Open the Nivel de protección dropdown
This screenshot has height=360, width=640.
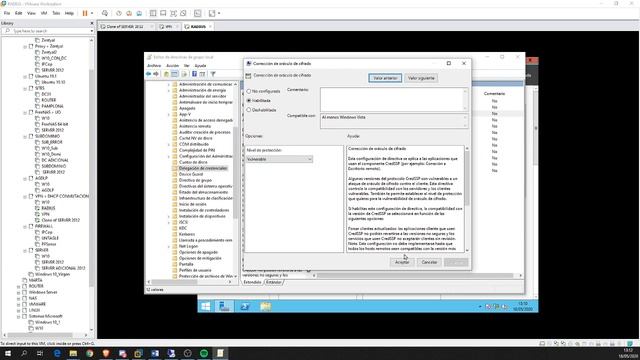[279, 159]
